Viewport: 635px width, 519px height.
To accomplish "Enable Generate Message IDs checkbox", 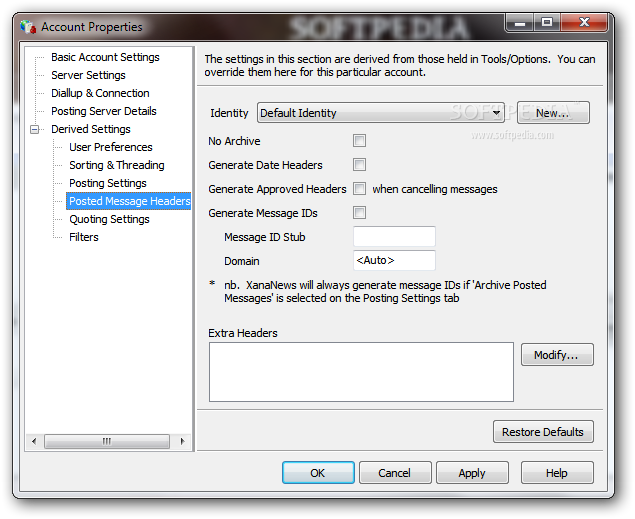I will (359, 213).
